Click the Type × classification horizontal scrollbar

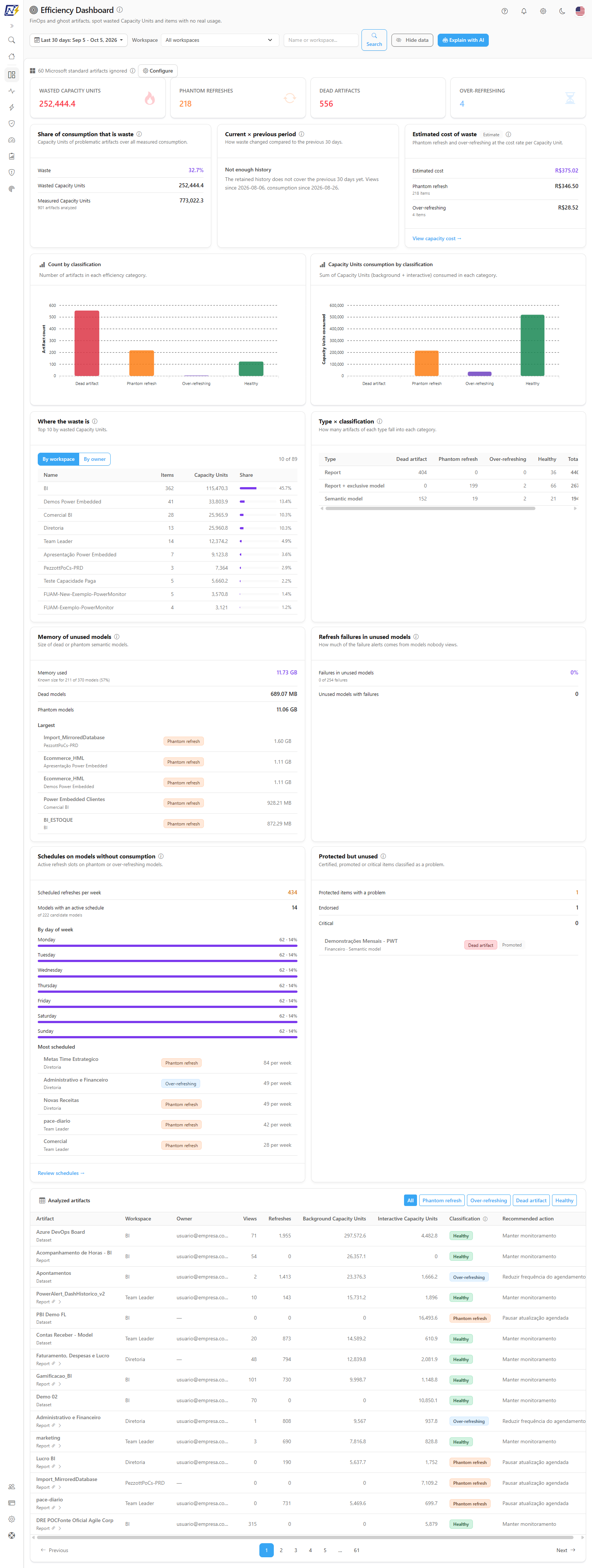(x=430, y=508)
